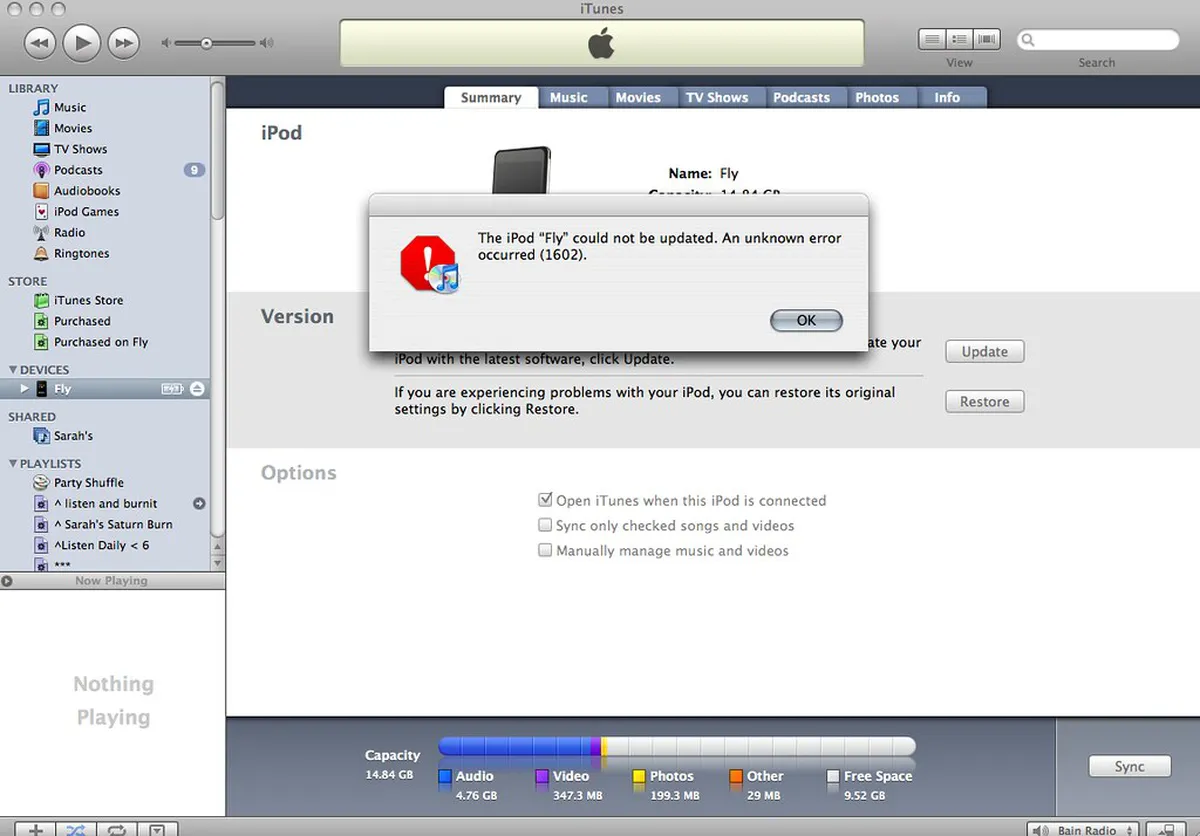Click the shuffle icon in bottom bar
This screenshot has width=1200, height=836.
(76, 829)
